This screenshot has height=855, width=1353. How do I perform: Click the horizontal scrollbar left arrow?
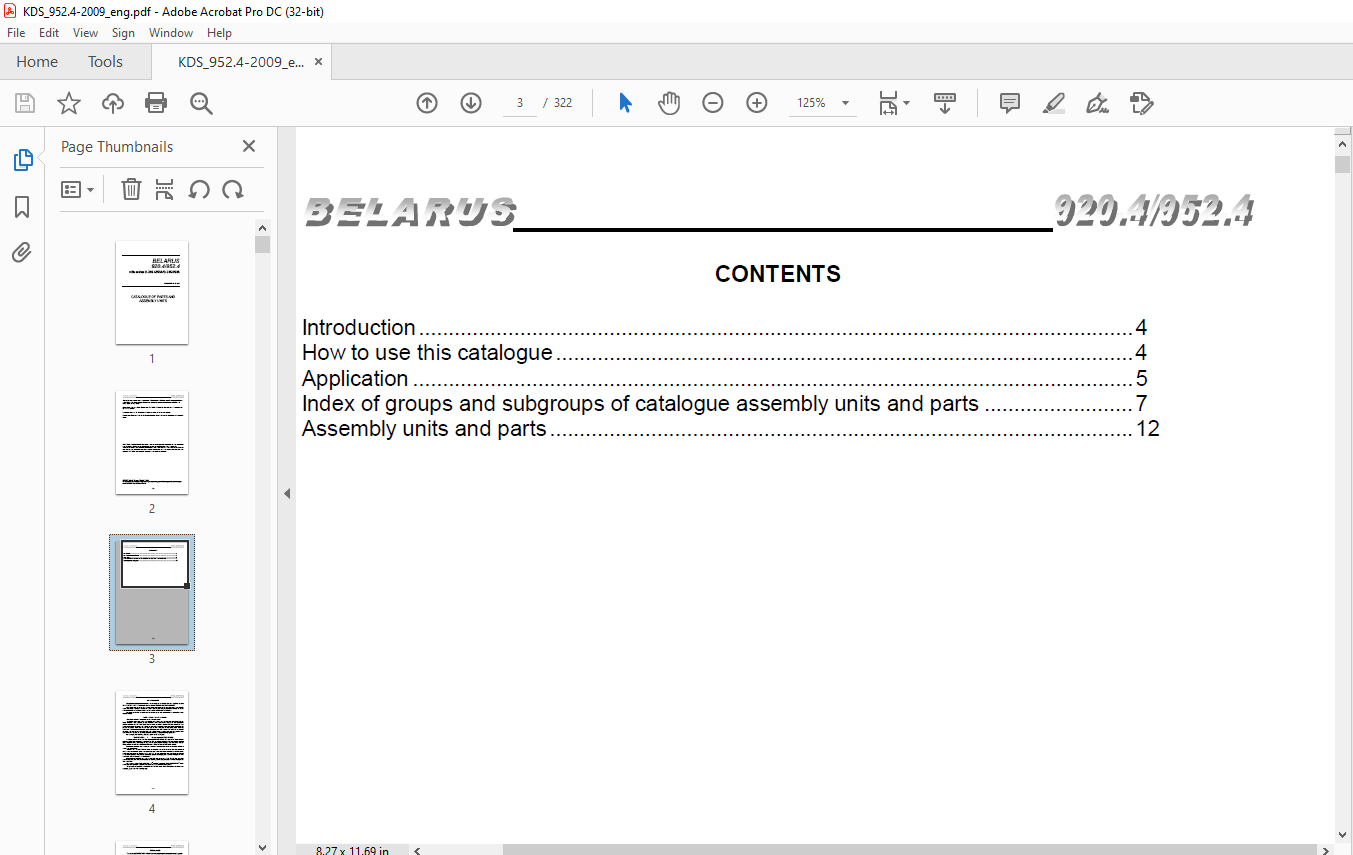point(417,850)
